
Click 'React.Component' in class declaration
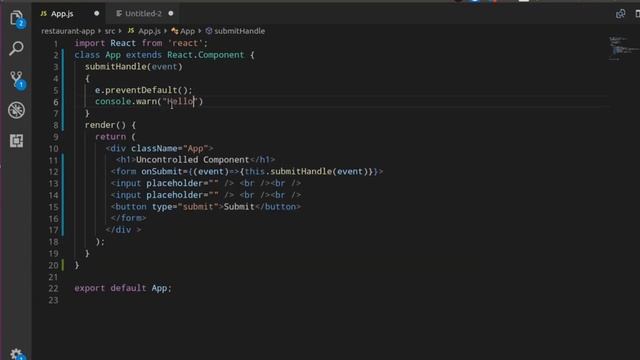coord(206,55)
